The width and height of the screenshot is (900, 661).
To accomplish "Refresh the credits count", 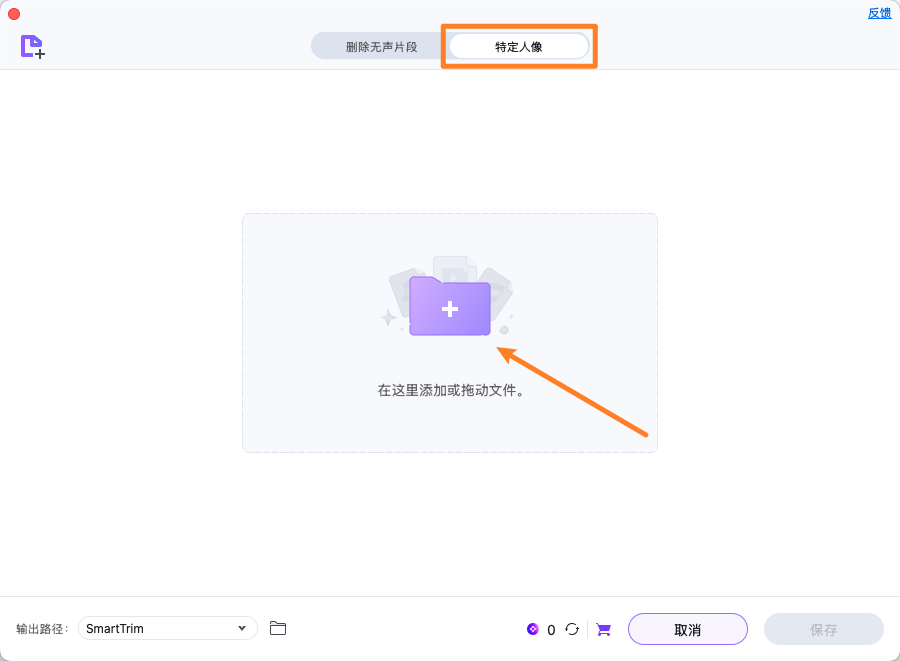I will tap(572, 629).
